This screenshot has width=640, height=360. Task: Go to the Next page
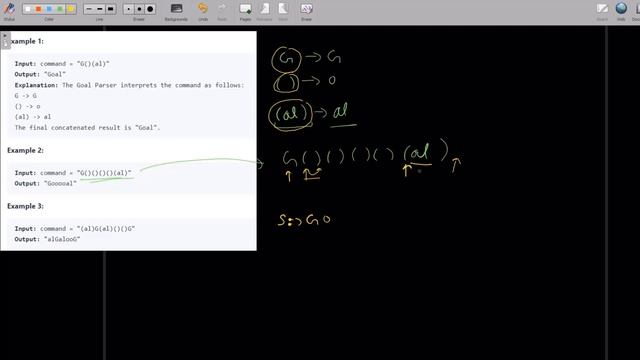coord(283,11)
